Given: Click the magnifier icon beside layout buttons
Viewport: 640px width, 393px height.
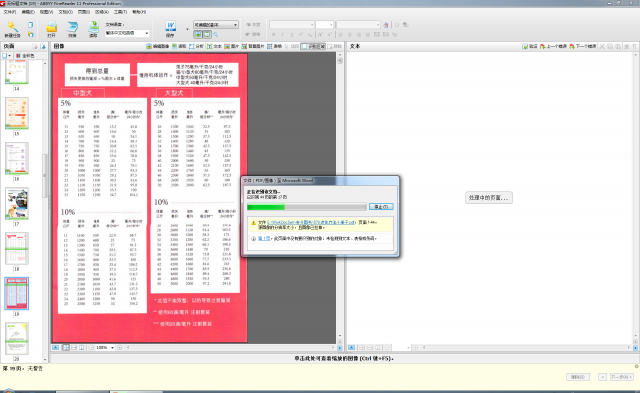Looking at the screenshot, I should (x=216, y=35).
